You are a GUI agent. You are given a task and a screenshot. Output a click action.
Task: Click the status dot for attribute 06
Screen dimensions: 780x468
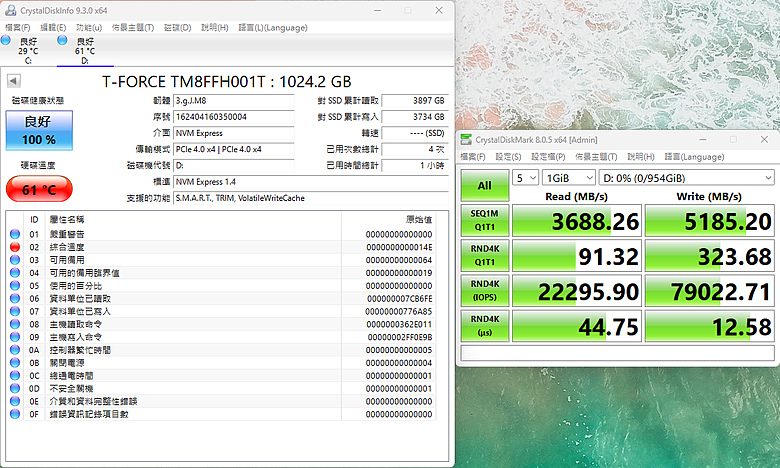coord(15,298)
